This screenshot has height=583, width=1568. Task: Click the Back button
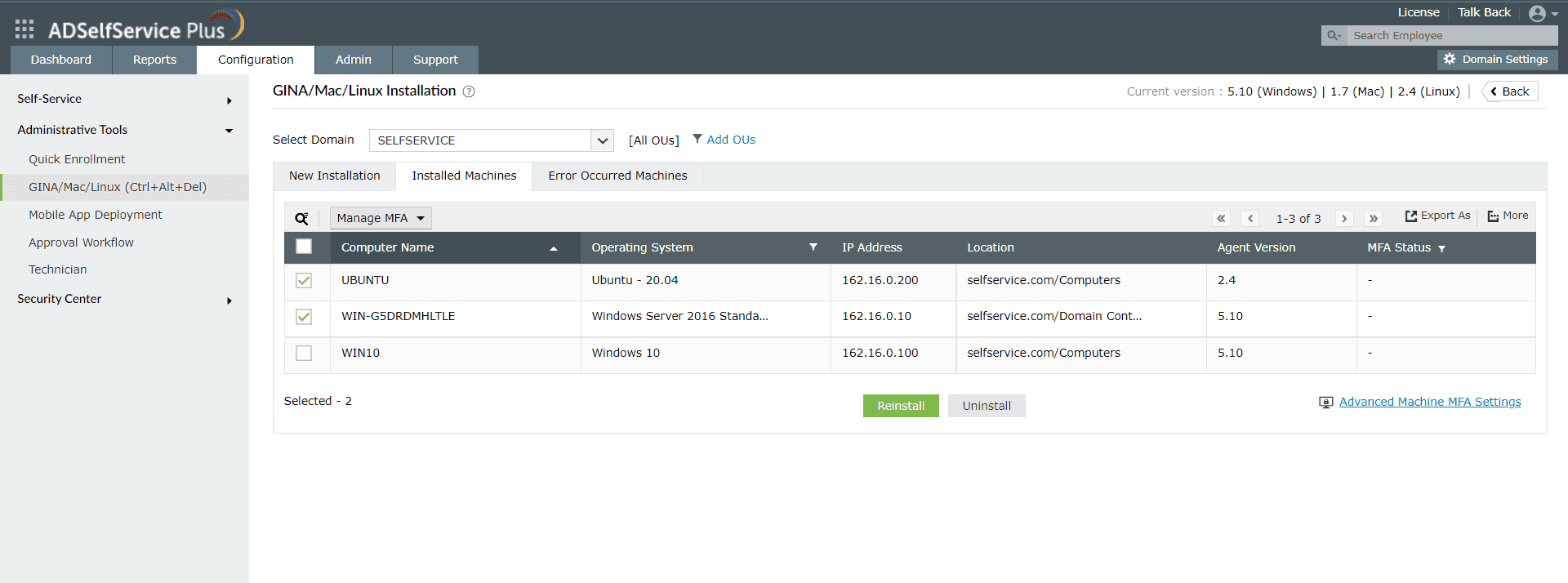[x=1510, y=91]
